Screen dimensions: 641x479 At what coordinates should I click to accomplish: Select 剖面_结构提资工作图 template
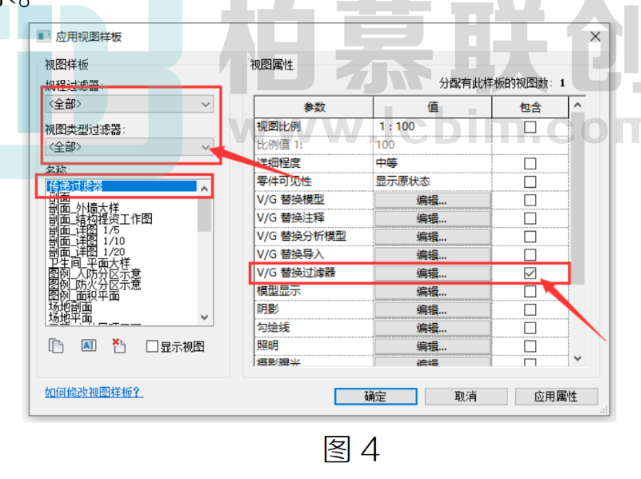(x=100, y=219)
